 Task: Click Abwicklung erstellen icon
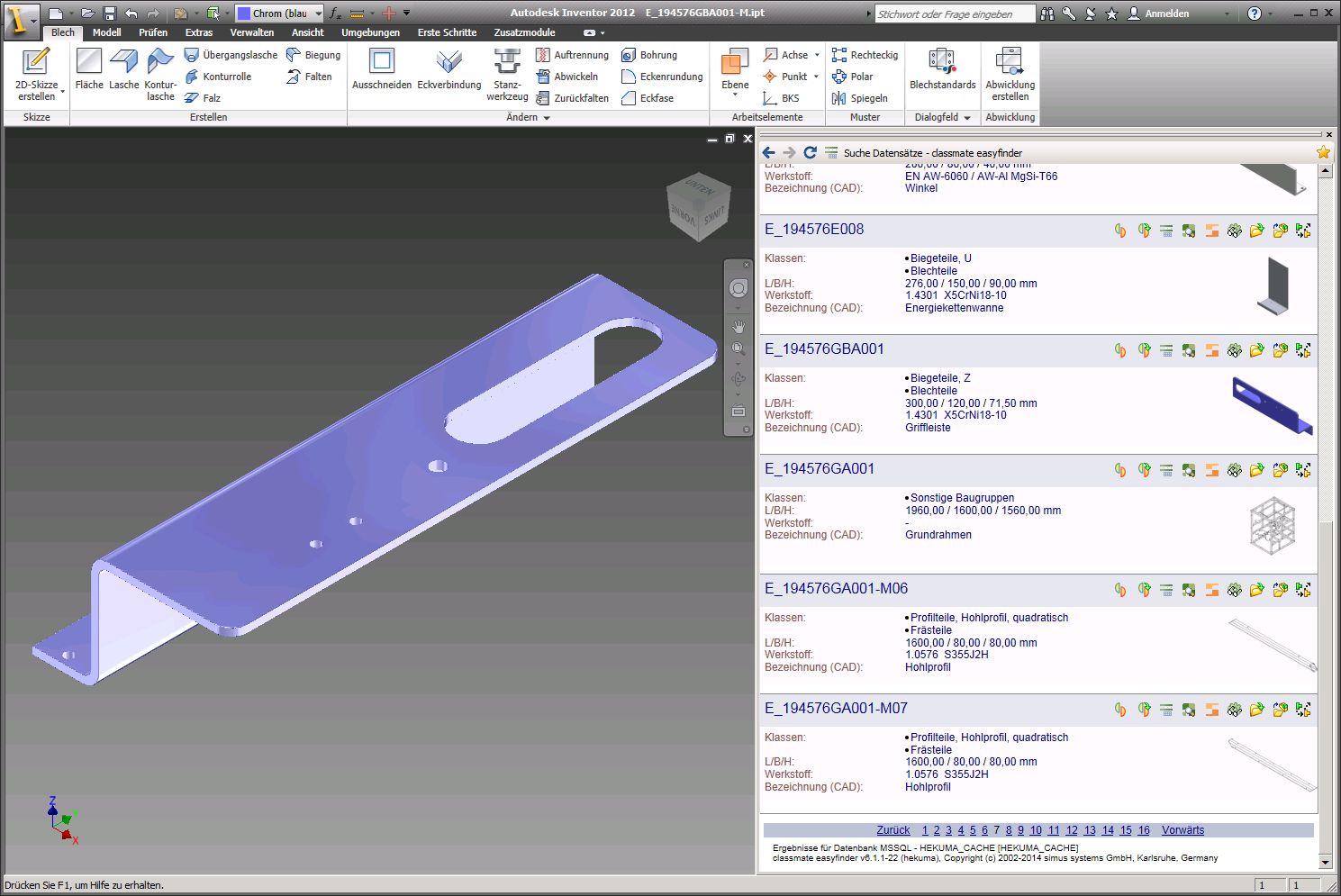click(x=1010, y=73)
